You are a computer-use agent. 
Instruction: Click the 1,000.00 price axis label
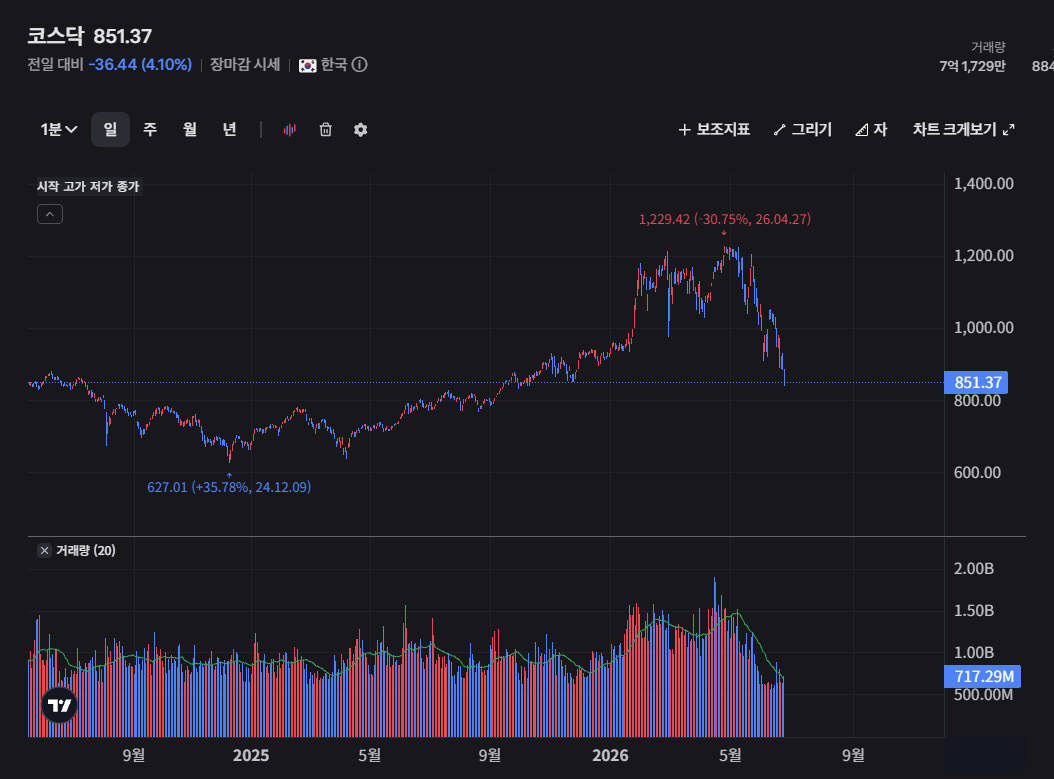[983, 327]
